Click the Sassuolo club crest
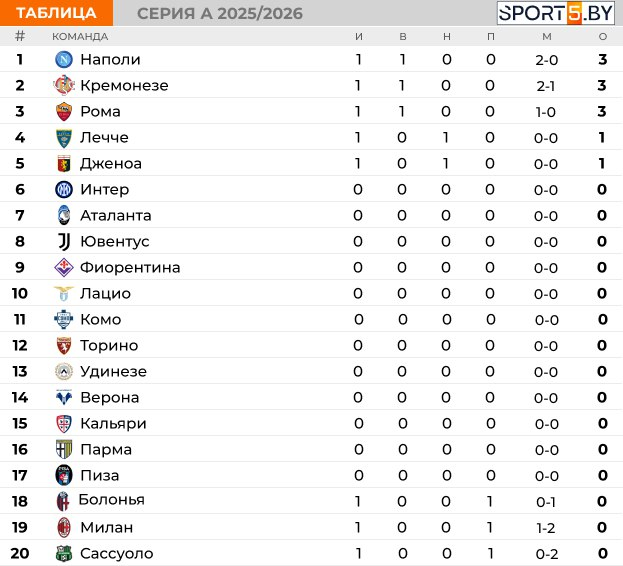623x566 pixels. pos(64,553)
